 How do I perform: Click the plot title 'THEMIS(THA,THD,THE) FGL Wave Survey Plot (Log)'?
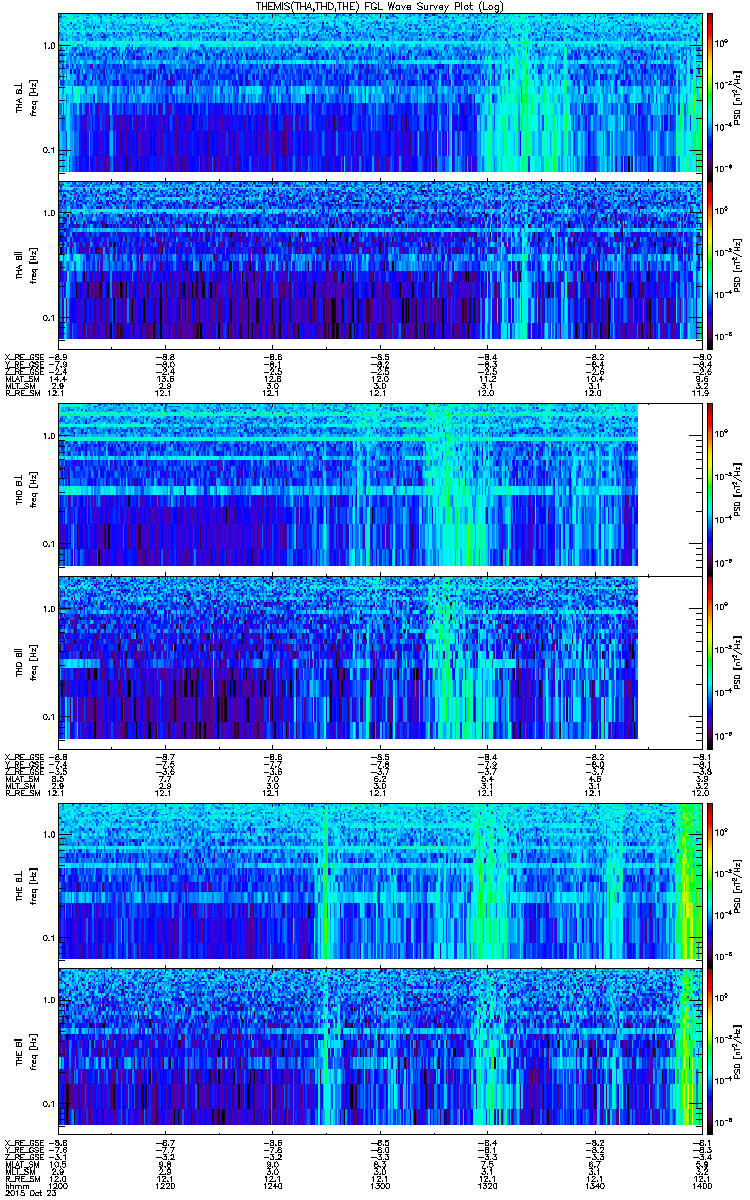click(x=381, y=7)
